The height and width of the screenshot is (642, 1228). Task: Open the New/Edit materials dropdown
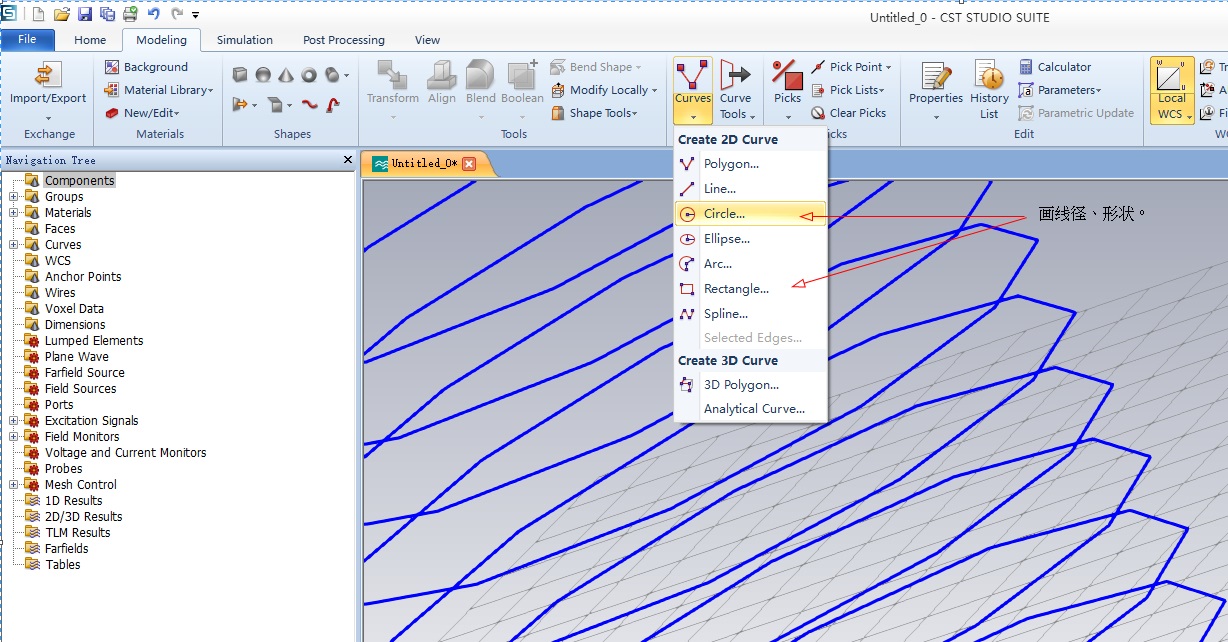tap(143, 113)
